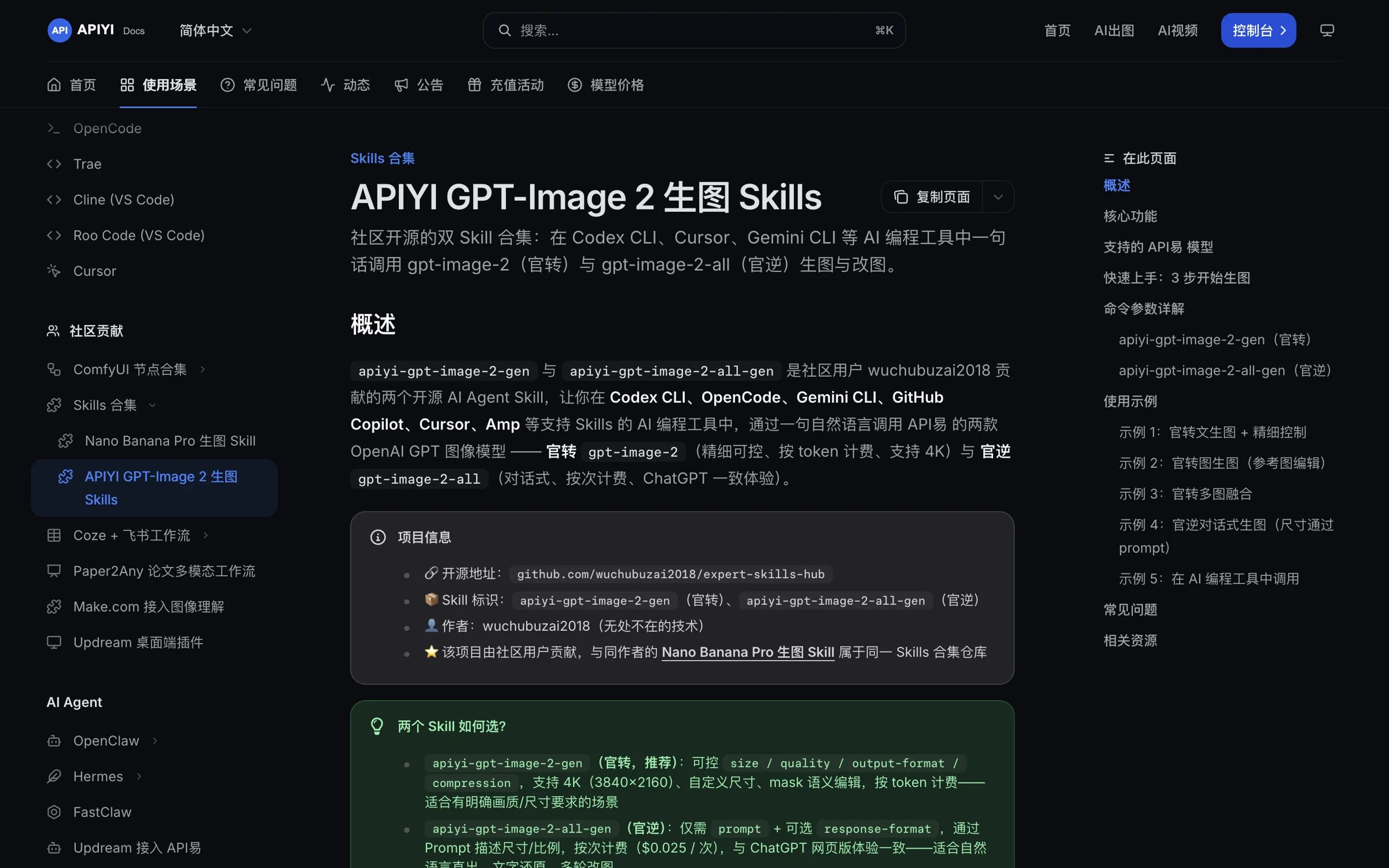This screenshot has height=868, width=1389.
Task: Expand the ComfyUI 节点合集 chevron
Action: pyautogui.click(x=203, y=369)
